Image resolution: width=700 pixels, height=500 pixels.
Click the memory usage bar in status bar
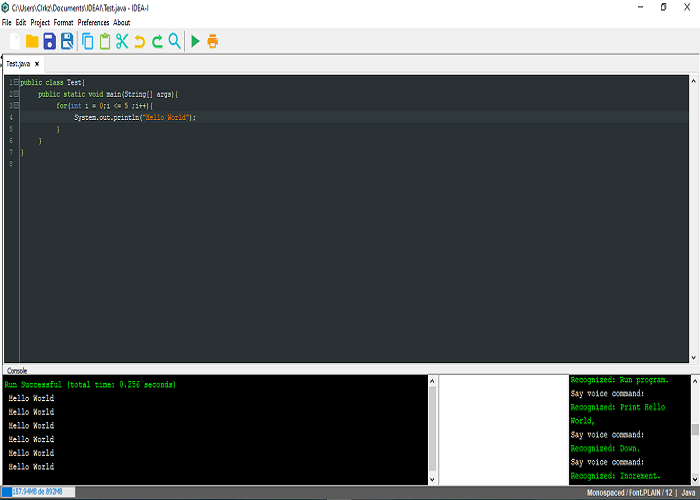pos(38,492)
